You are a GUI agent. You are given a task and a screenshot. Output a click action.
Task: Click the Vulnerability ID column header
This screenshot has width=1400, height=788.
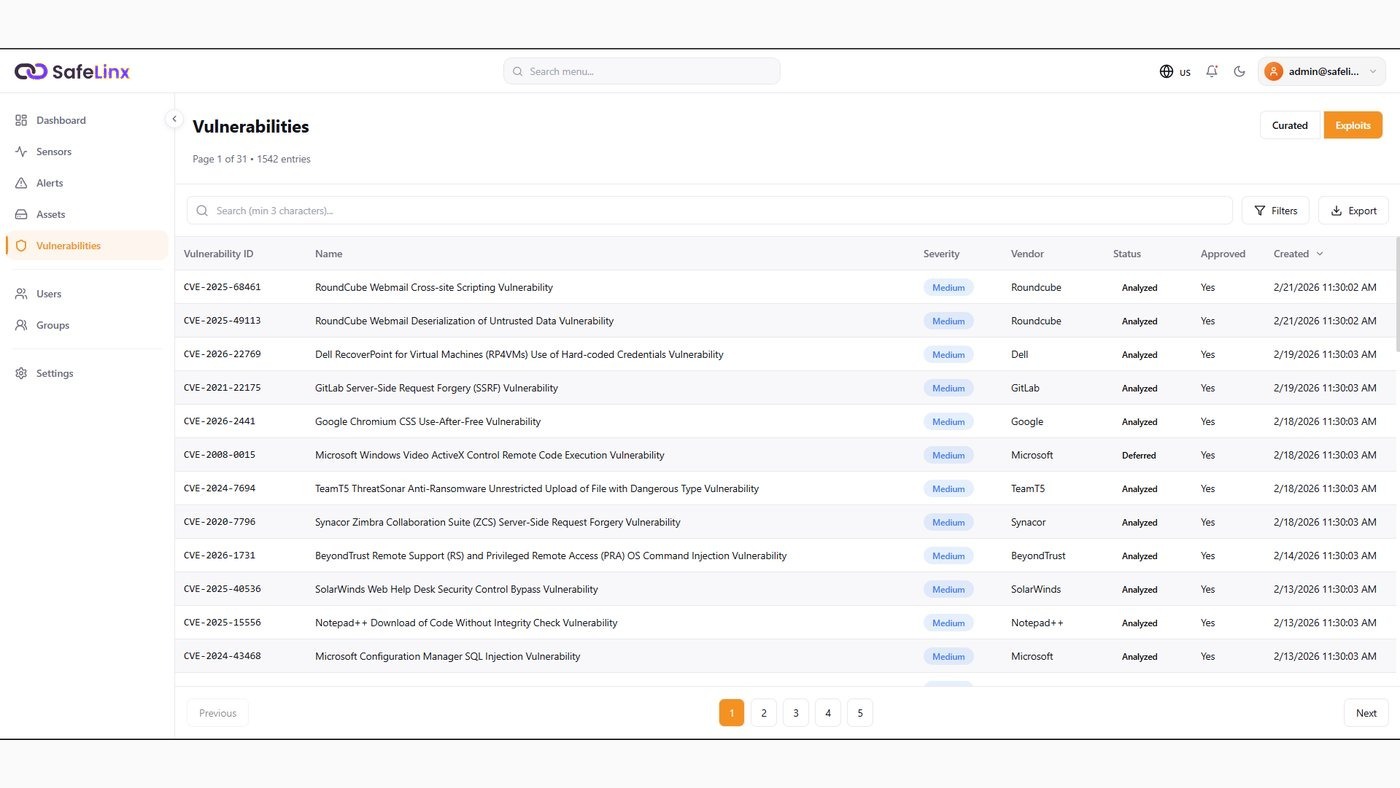218,254
